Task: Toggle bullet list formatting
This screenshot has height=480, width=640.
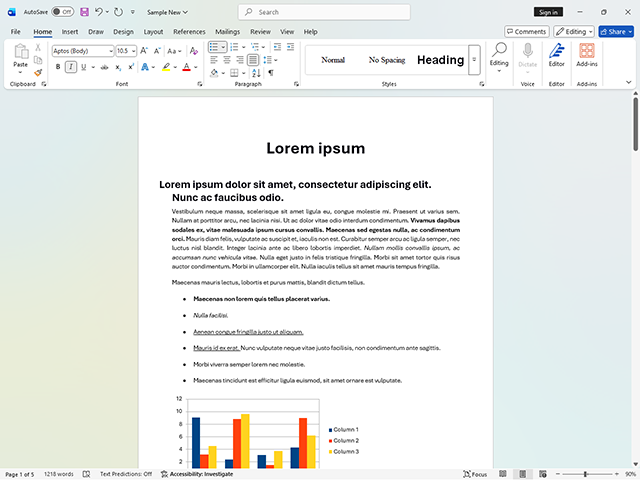Action: [x=214, y=47]
